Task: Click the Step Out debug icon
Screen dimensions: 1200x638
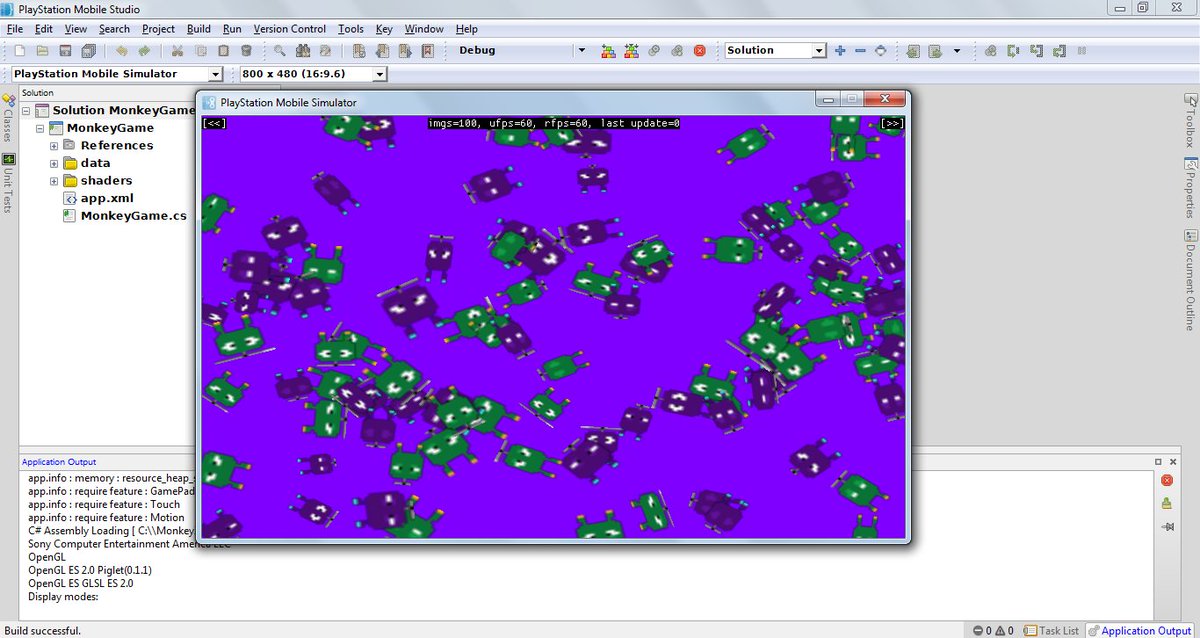Action: click(x=1059, y=51)
